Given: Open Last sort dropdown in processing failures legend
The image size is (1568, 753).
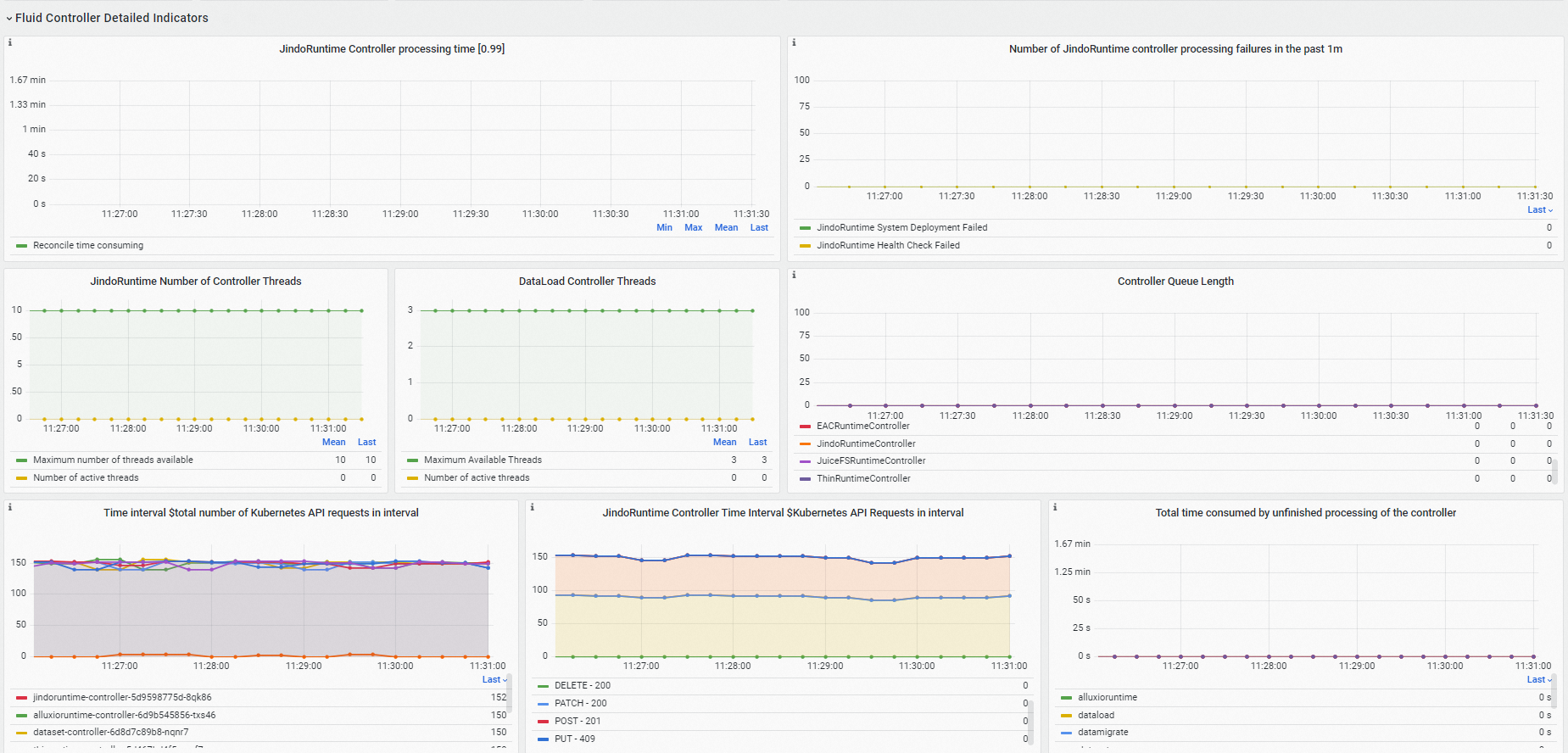Looking at the screenshot, I should tap(1539, 210).
